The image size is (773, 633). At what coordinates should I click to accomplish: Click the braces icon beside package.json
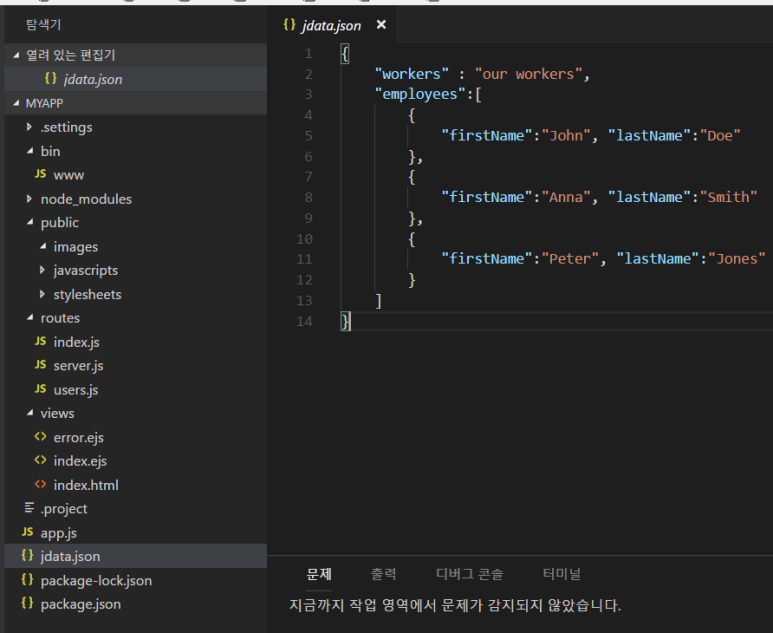pyautogui.click(x=28, y=604)
